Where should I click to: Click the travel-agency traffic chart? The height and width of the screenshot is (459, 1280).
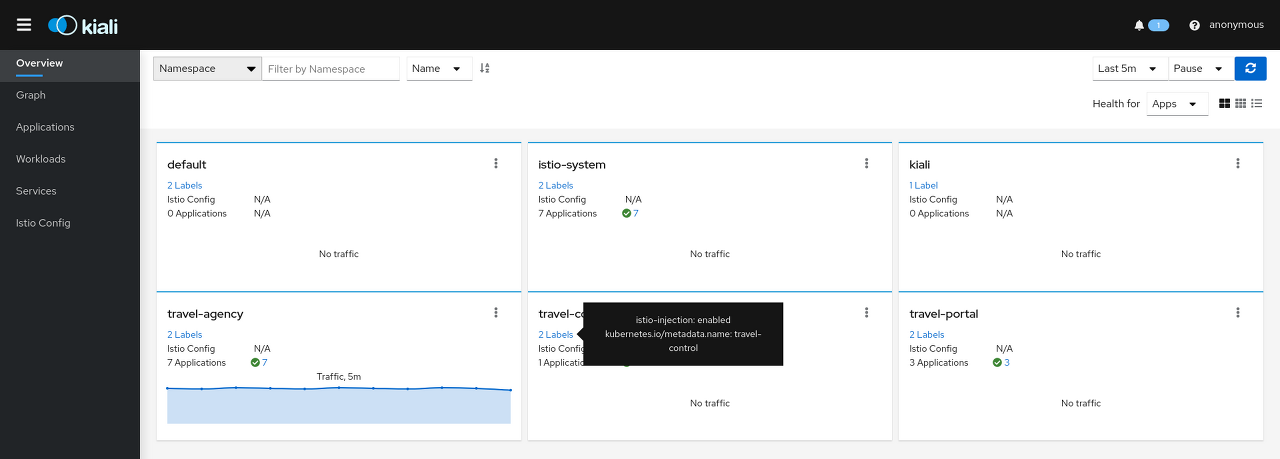click(339, 404)
